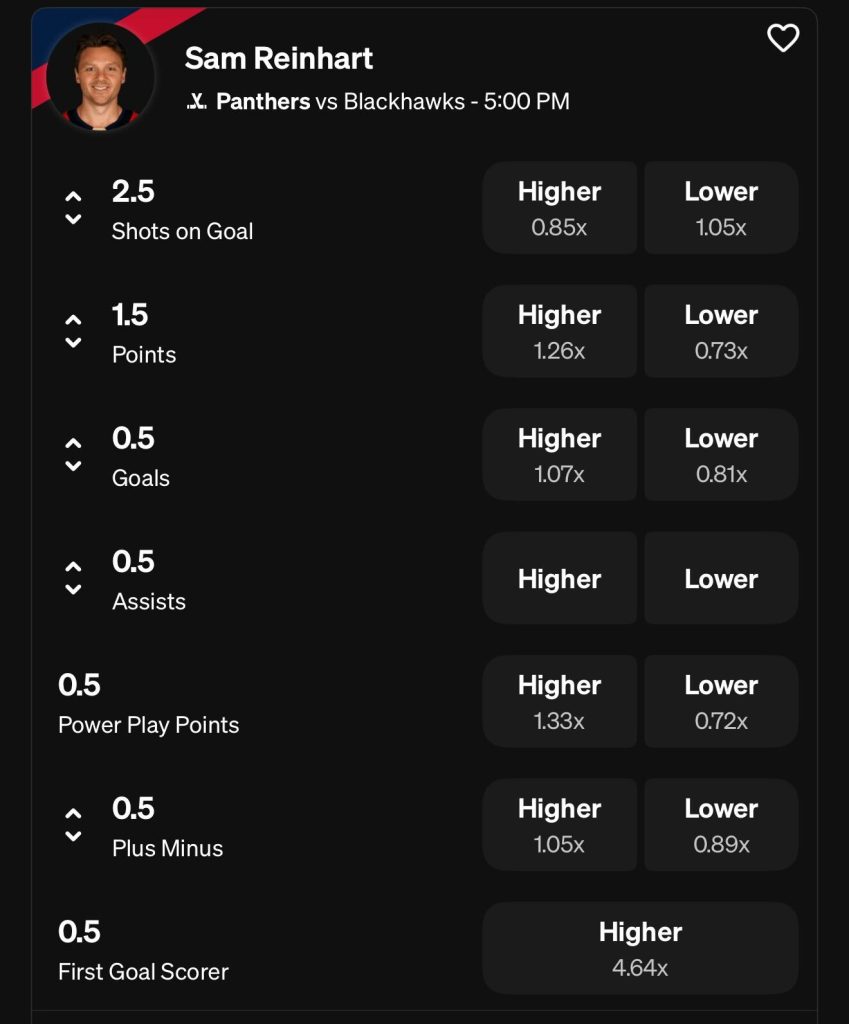Screen dimensions: 849x1024
Task: Click the Sam Reinhart name heading
Action: click(278, 58)
